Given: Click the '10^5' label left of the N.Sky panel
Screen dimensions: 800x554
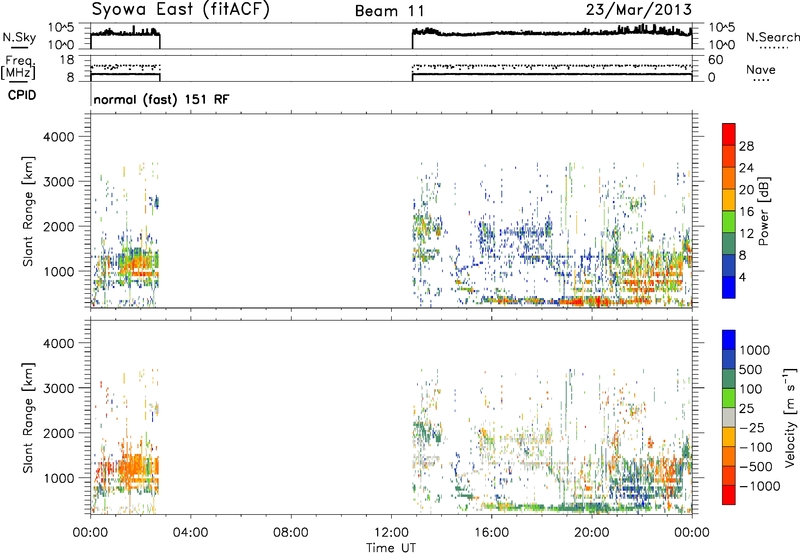Looking at the screenshot, I should tap(61, 27).
